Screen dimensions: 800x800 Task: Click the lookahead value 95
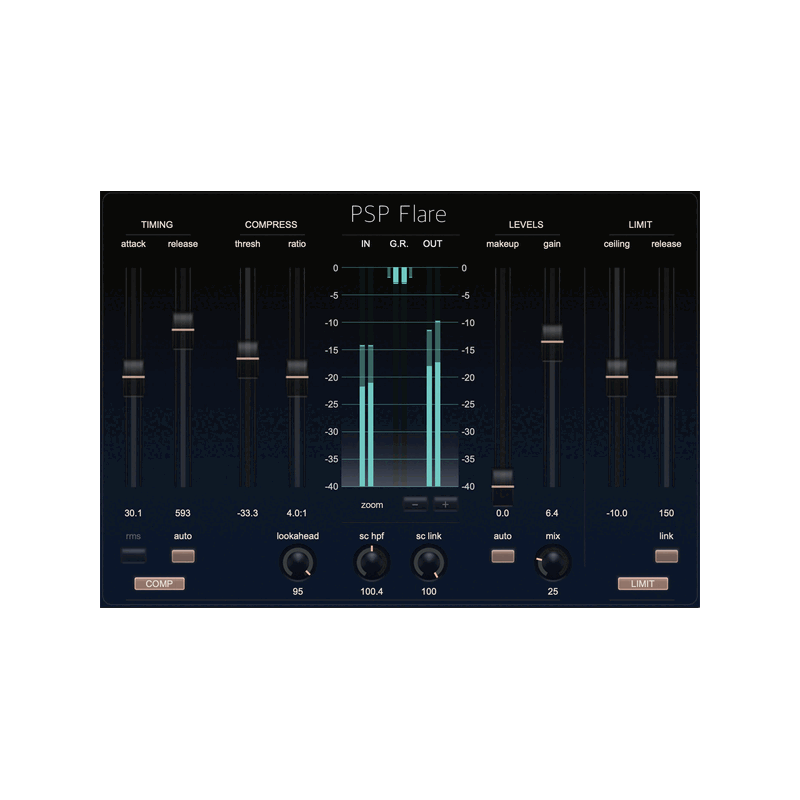pyautogui.click(x=298, y=592)
